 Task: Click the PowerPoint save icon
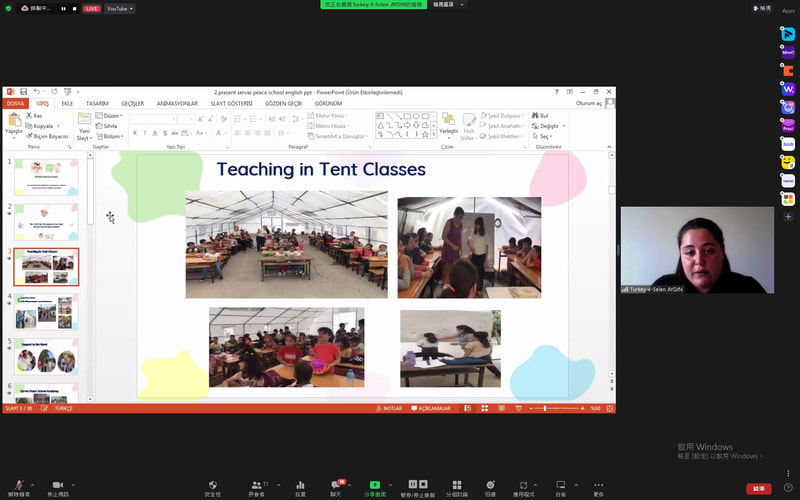(23, 92)
